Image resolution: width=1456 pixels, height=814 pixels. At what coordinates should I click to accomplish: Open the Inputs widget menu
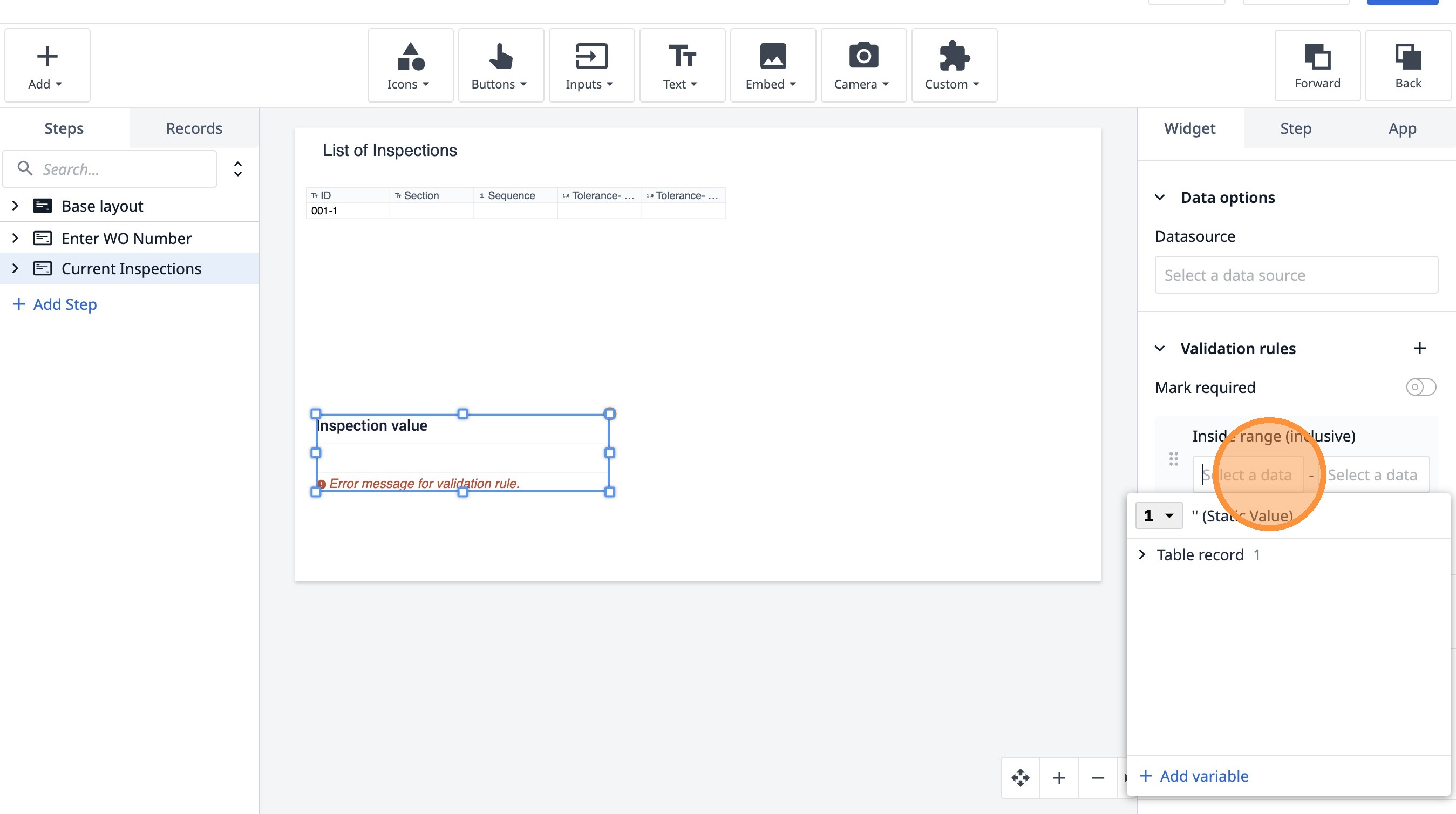(590, 65)
